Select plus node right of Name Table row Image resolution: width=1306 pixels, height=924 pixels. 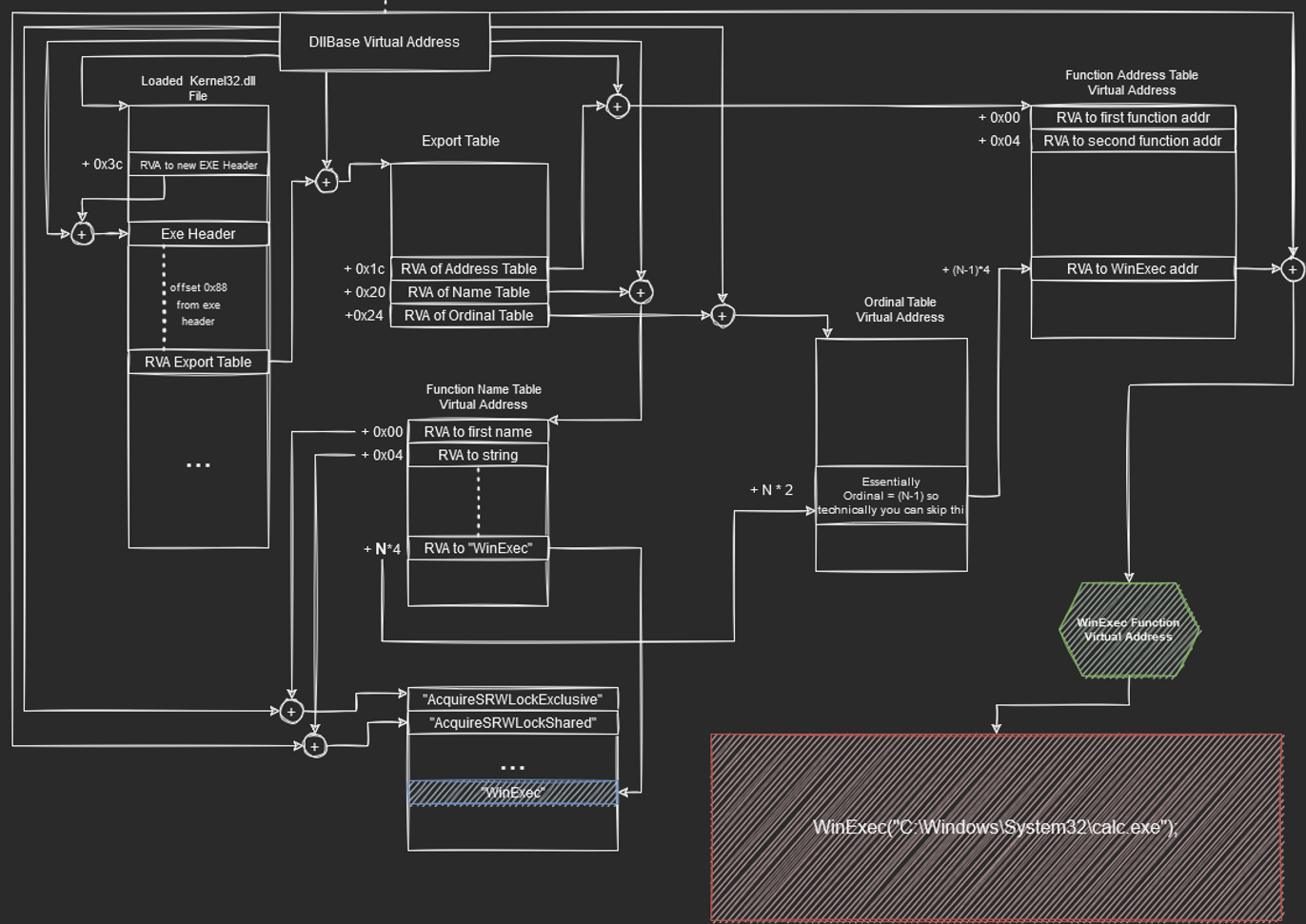click(x=641, y=292)
